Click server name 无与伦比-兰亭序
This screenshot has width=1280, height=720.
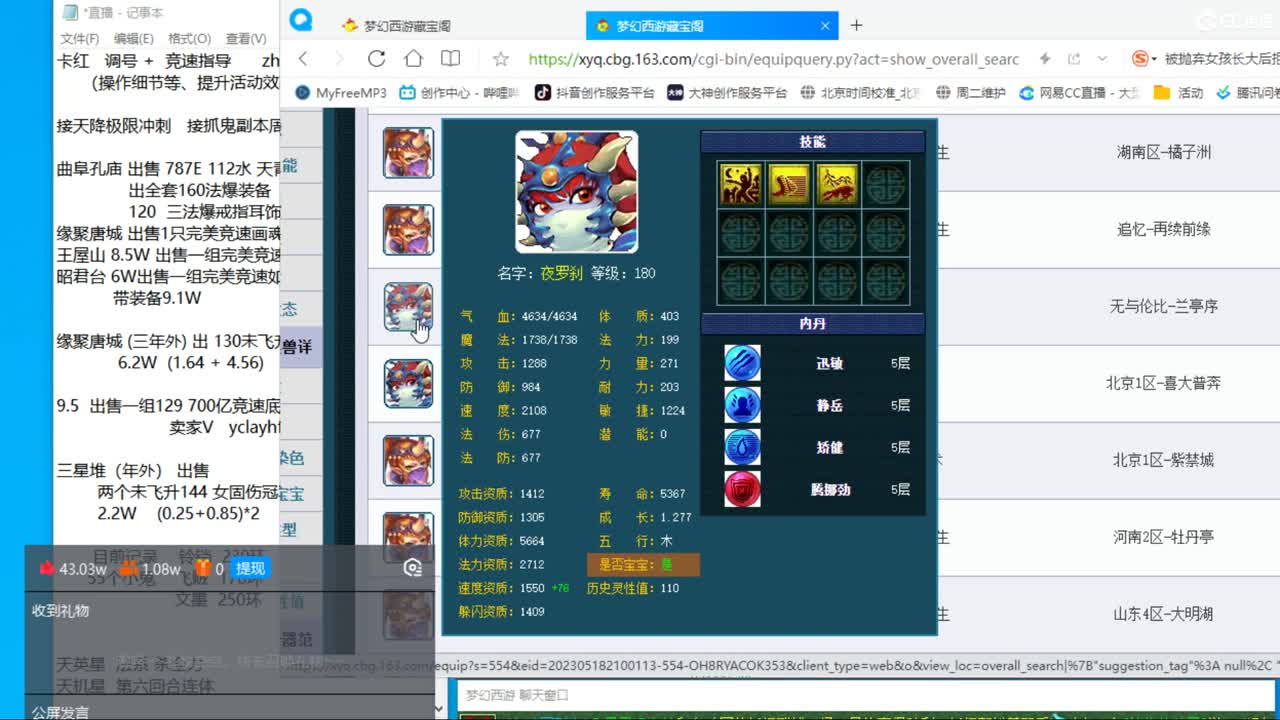[1164, 306]
